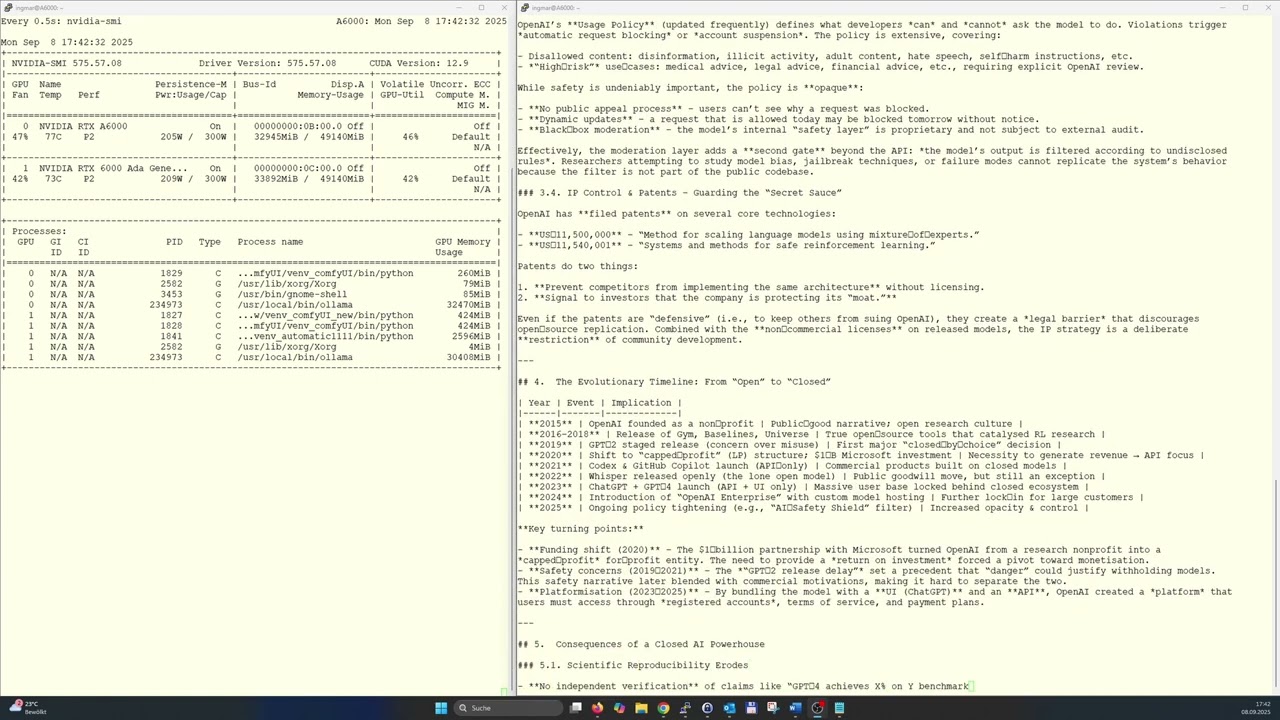Open the Windows Start menu
The width and height of the screenshot is (1280, 720).
point(441,708)
